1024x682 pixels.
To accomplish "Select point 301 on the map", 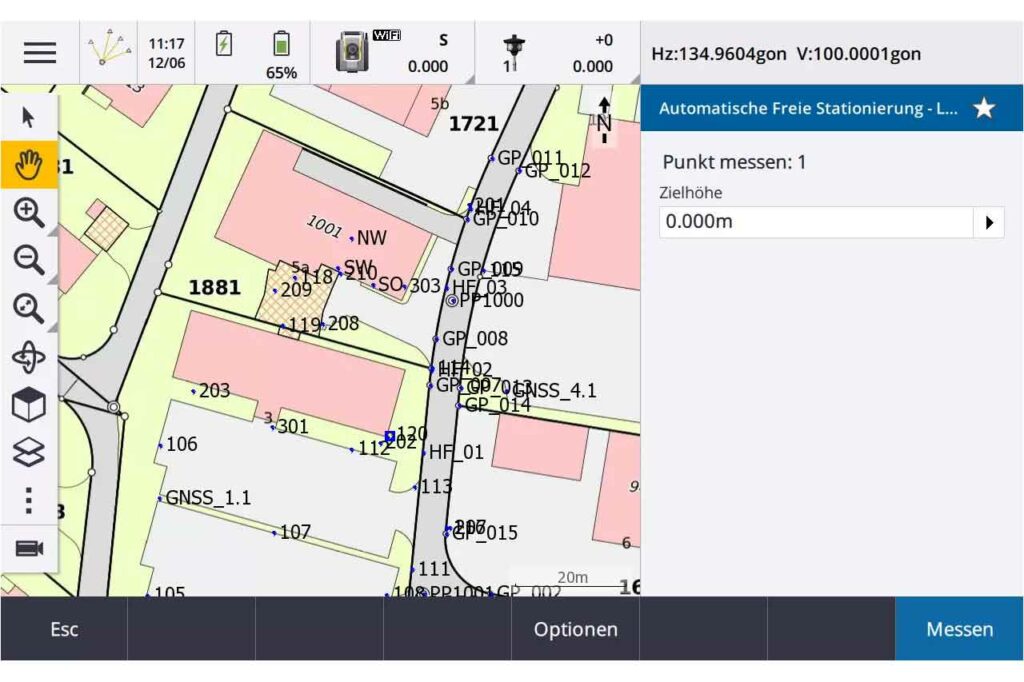I will [272, 428].
